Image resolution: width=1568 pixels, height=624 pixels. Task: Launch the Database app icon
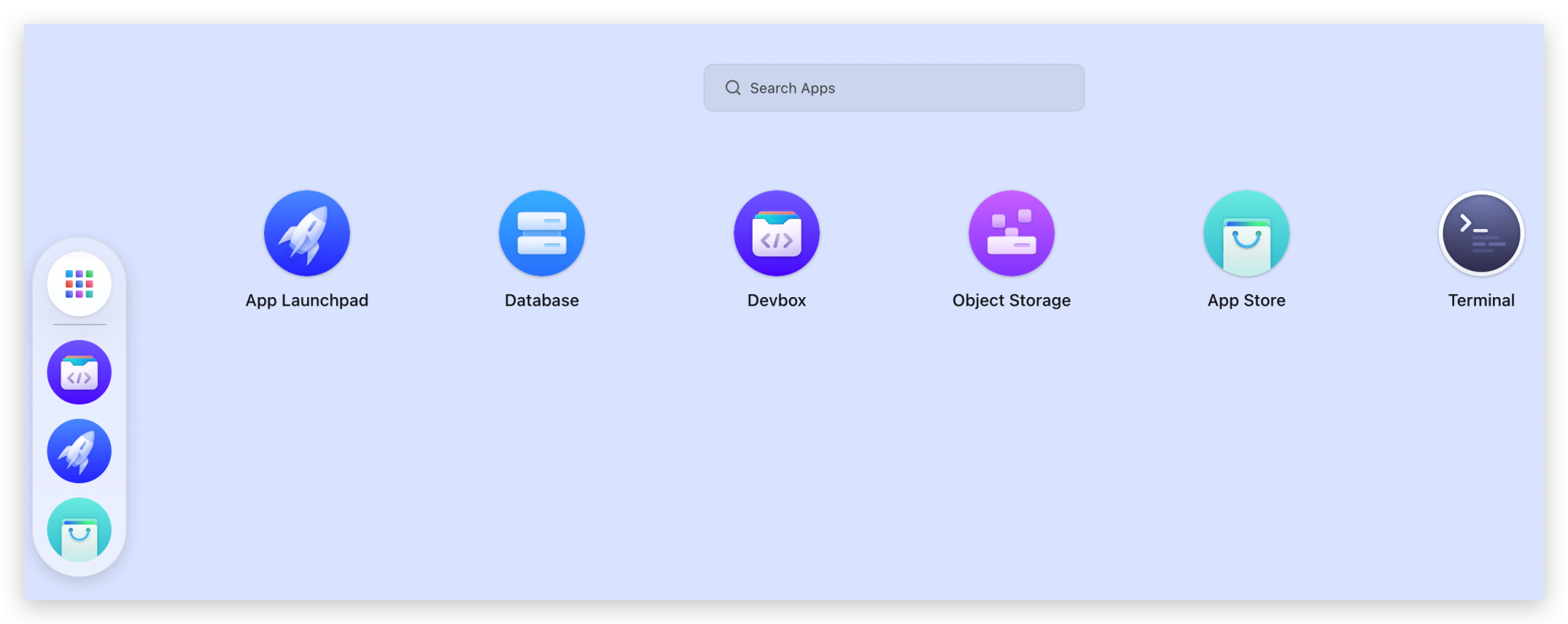tap(541, 233)
